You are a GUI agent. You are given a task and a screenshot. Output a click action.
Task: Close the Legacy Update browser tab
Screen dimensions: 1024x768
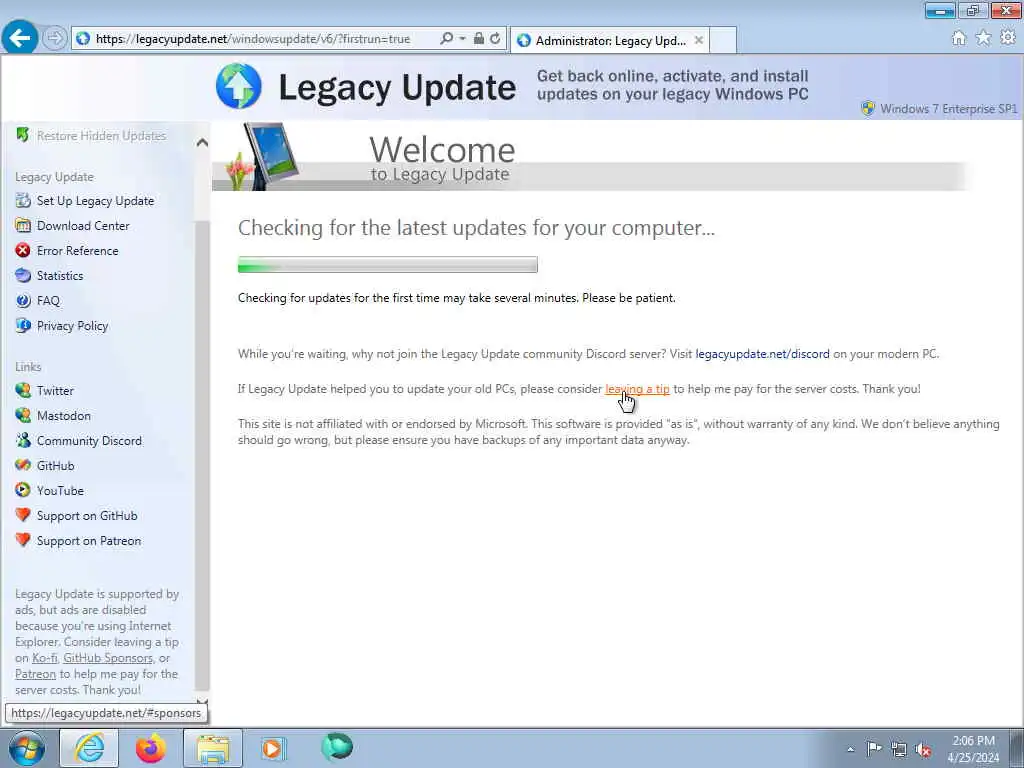pyautogui.click(x=699, y=40)
